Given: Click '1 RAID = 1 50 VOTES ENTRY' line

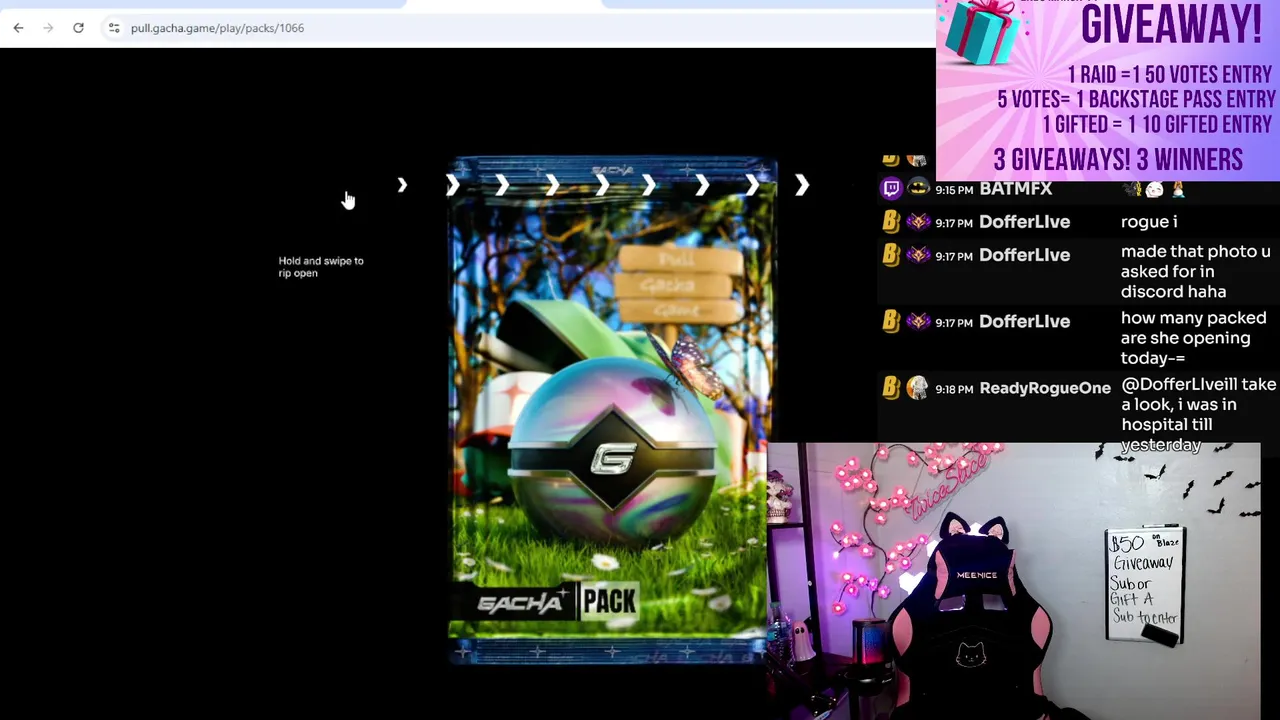Looking at the screenshot, I should pos(1171,75).
